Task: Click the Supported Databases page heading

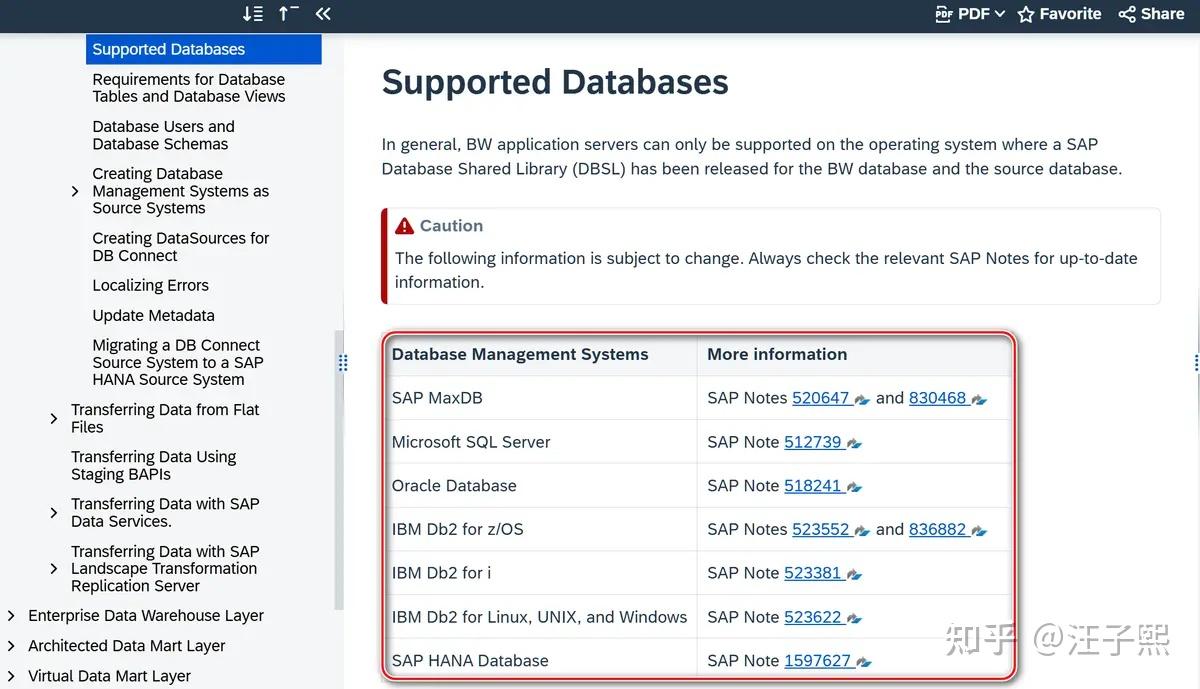Action: [555, 82]
